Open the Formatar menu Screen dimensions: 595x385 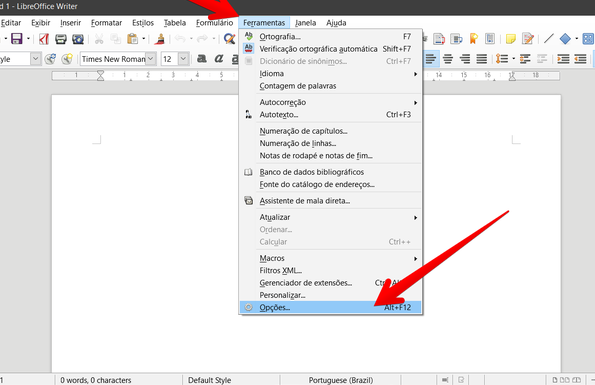point(106,23)
